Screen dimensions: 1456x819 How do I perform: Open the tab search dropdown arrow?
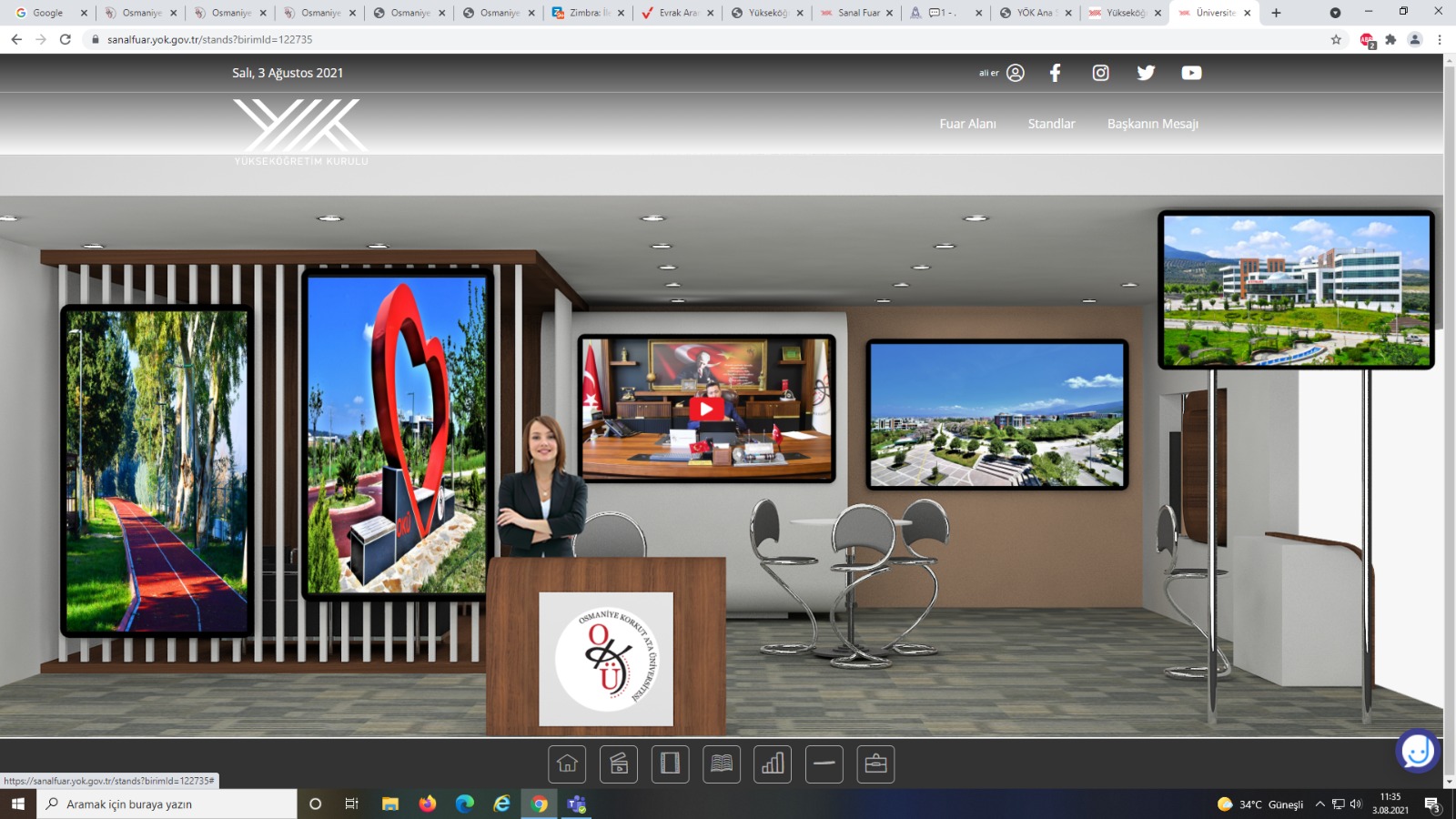[1335, 13]
